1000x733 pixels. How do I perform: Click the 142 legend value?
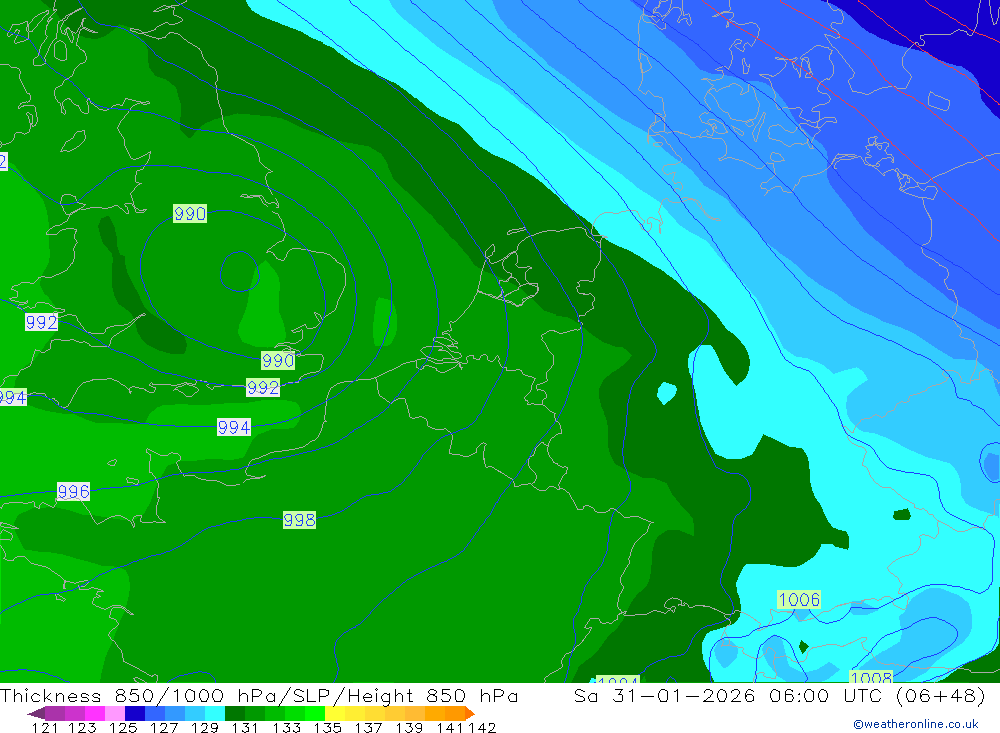pos(482,728)
